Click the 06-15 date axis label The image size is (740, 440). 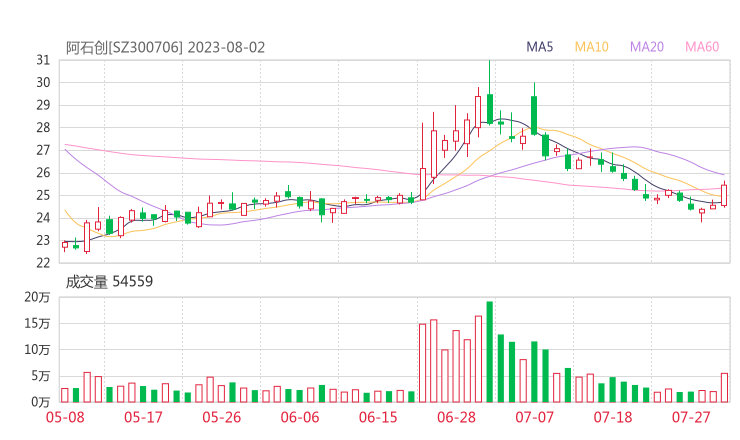coord(378,417)
